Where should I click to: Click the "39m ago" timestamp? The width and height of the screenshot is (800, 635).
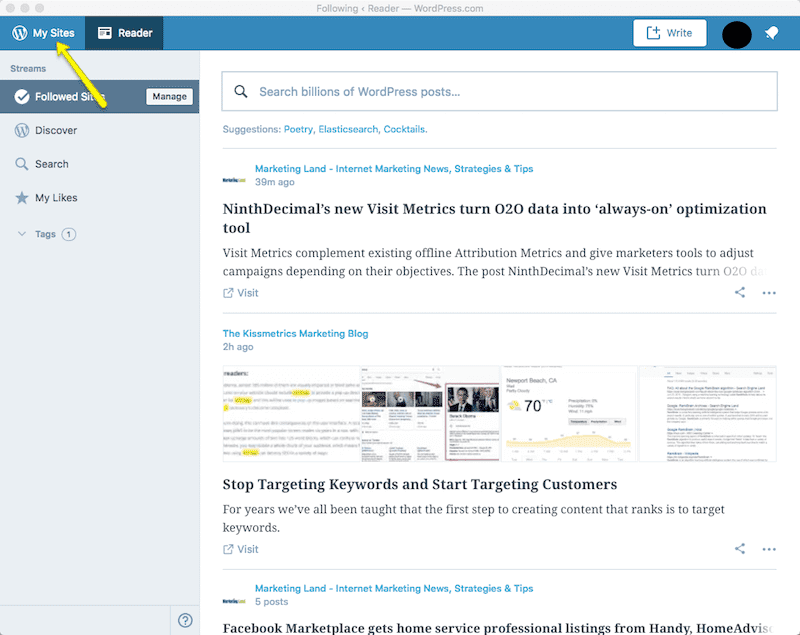coord(274,182)
